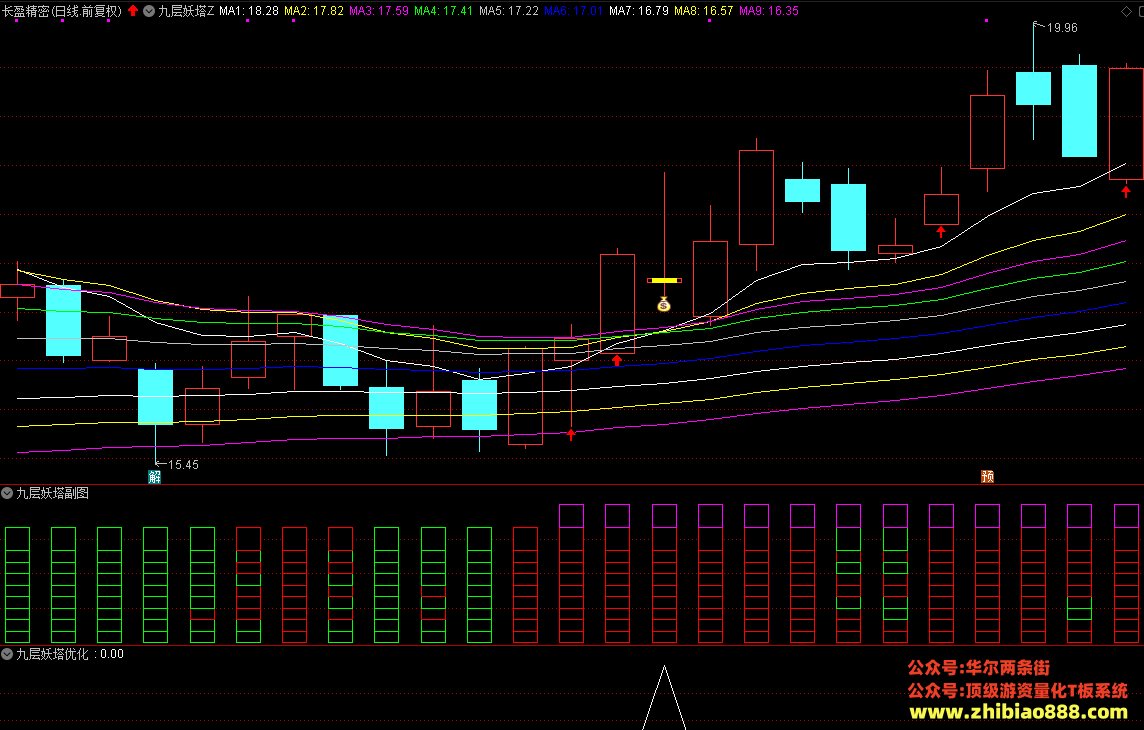Select the green MA4: 17.41 value
The width and height of the screenshot is (1144, 730).
[x=444, y=11]
